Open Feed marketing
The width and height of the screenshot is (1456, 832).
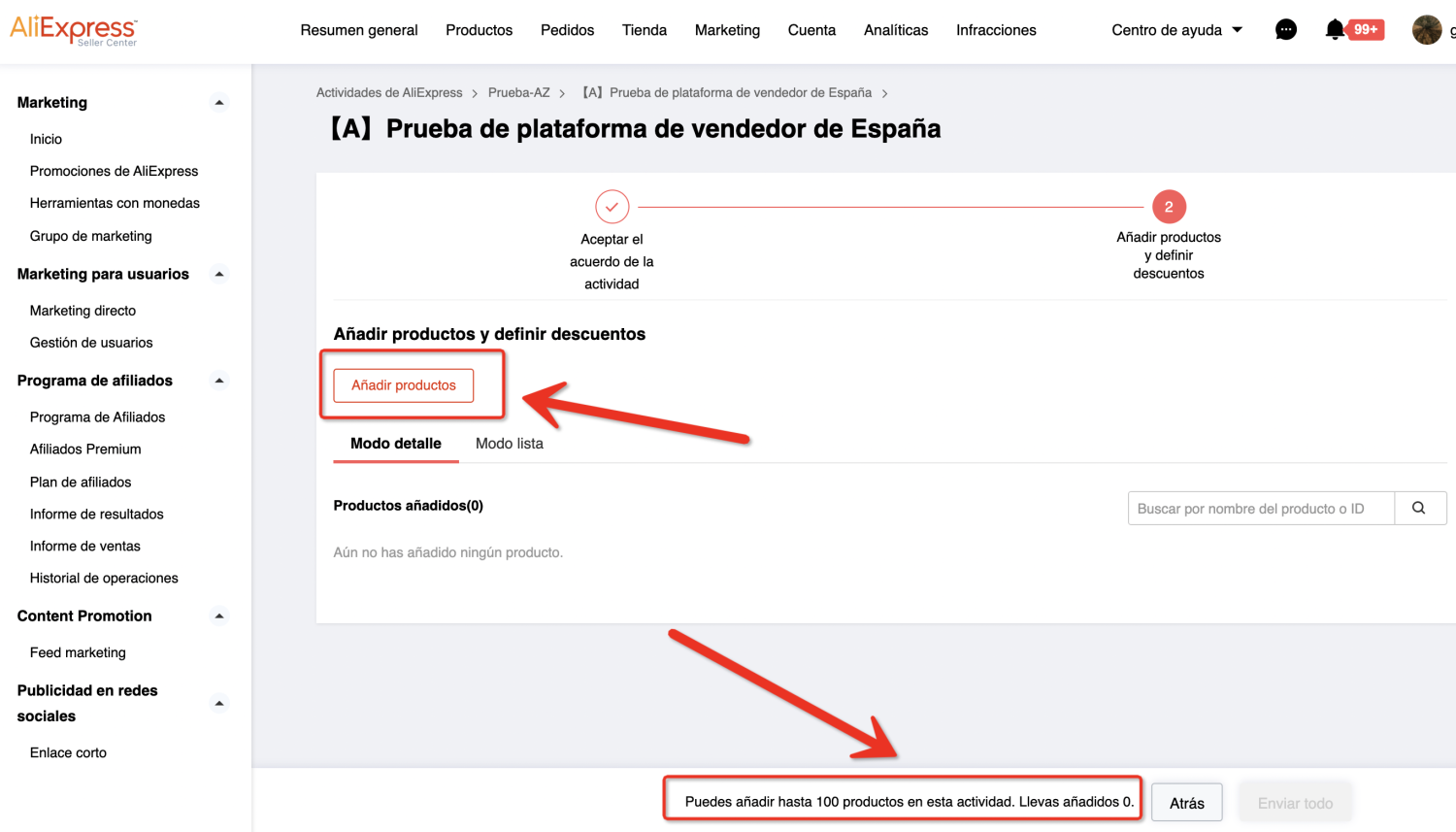pos(78,653)
